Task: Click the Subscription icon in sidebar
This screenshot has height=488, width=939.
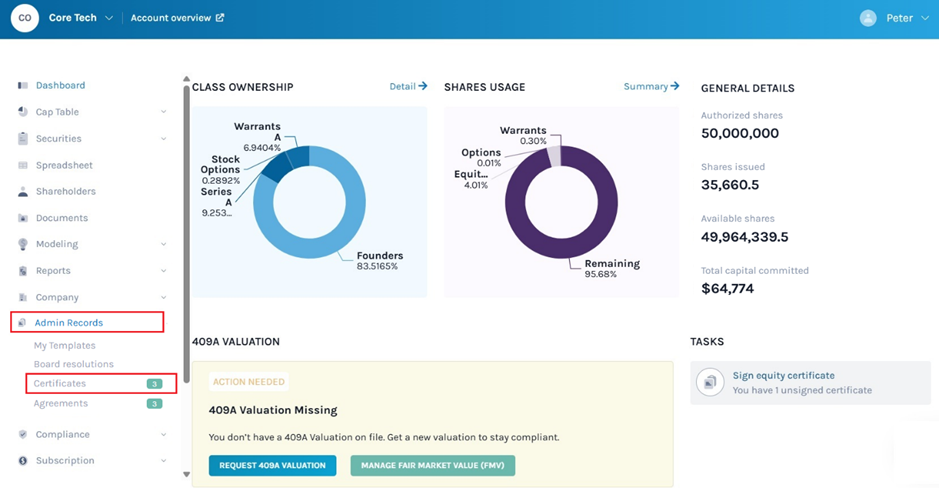Action: pyautogui.click(x=23, y=461)
